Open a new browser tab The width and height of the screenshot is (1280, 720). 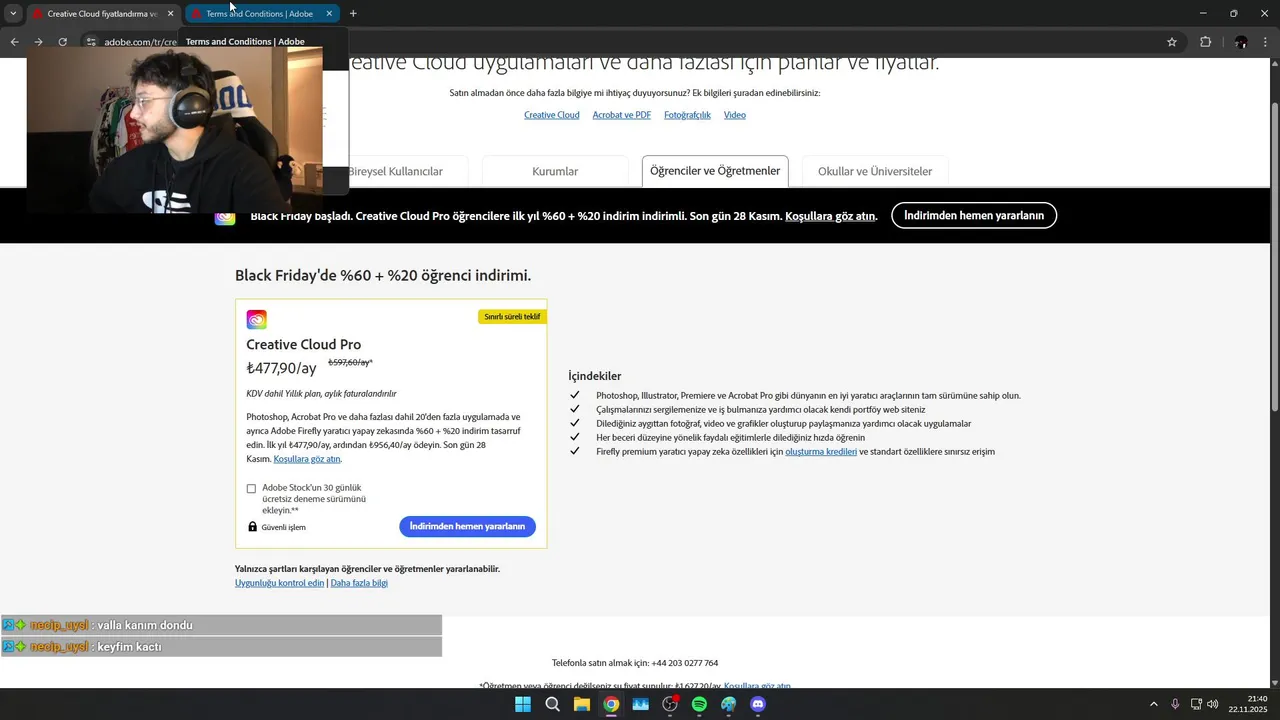coord(353,14)
